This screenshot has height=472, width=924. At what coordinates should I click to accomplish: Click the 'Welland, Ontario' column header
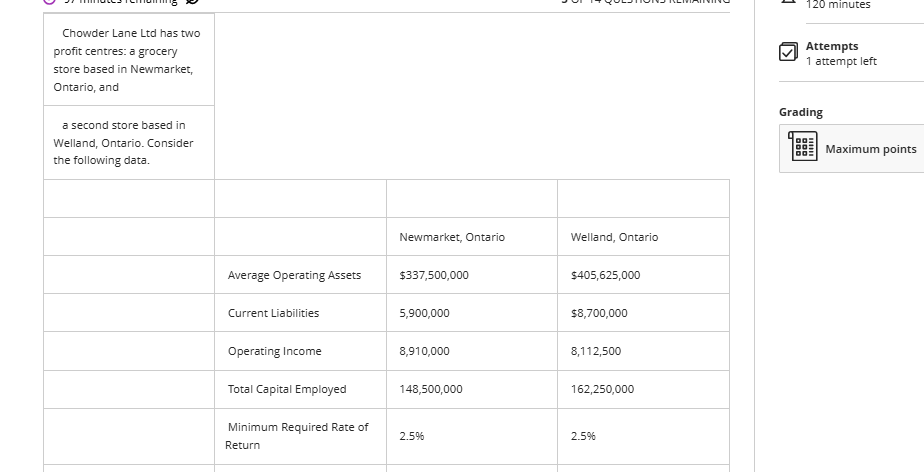tap(614, 237)
